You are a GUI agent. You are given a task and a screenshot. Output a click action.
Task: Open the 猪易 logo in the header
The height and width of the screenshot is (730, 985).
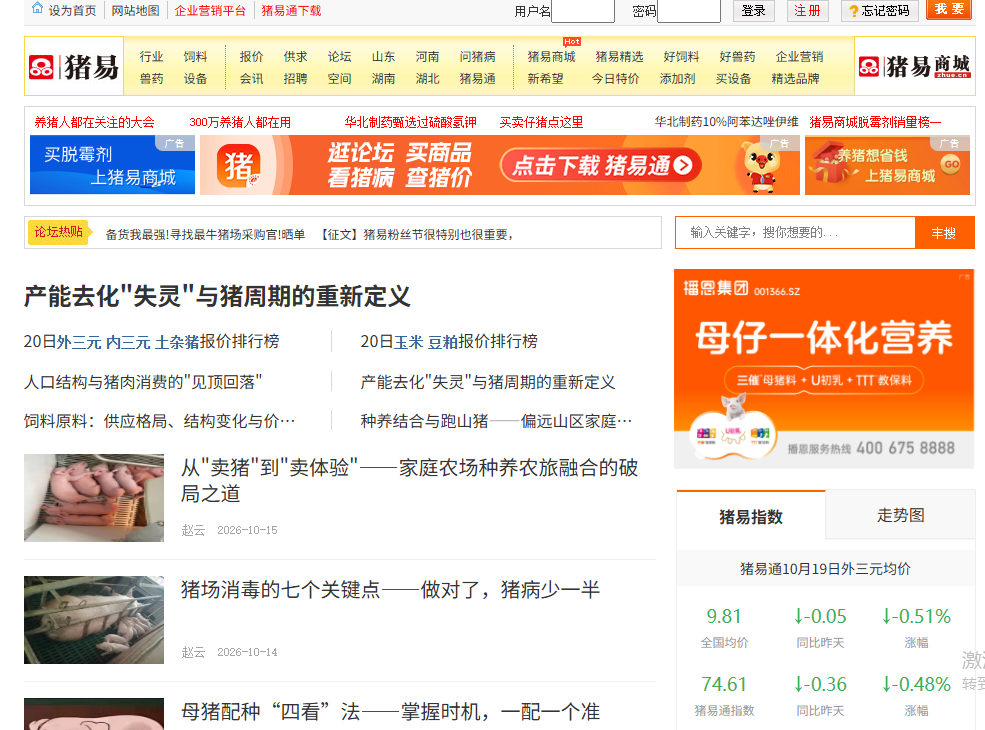(74, 67)
